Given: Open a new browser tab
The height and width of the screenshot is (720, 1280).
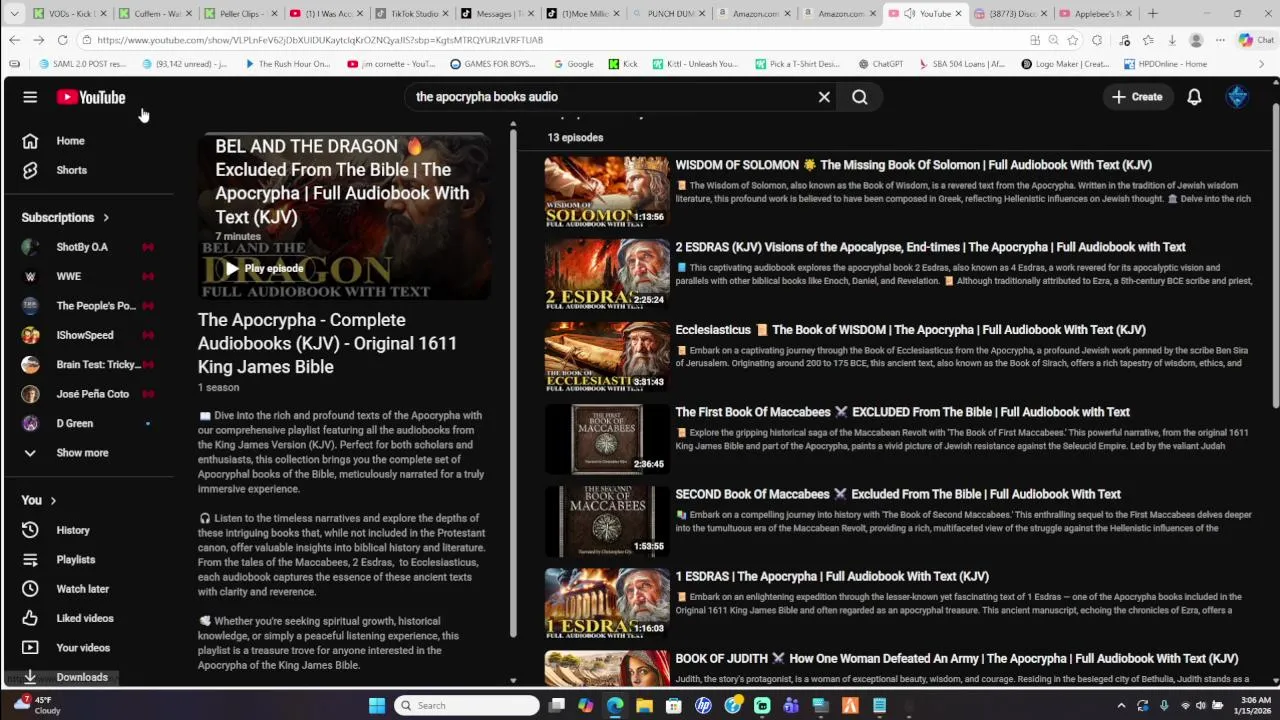Looking at the screenshot, I should point(1153,14).
